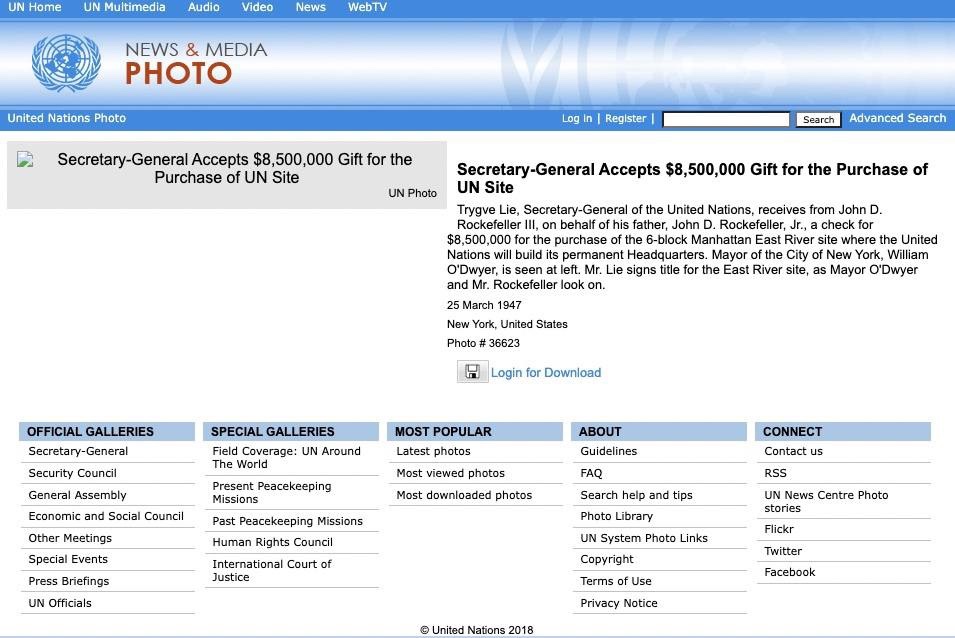Open Terms of Use

click(616, 581)
